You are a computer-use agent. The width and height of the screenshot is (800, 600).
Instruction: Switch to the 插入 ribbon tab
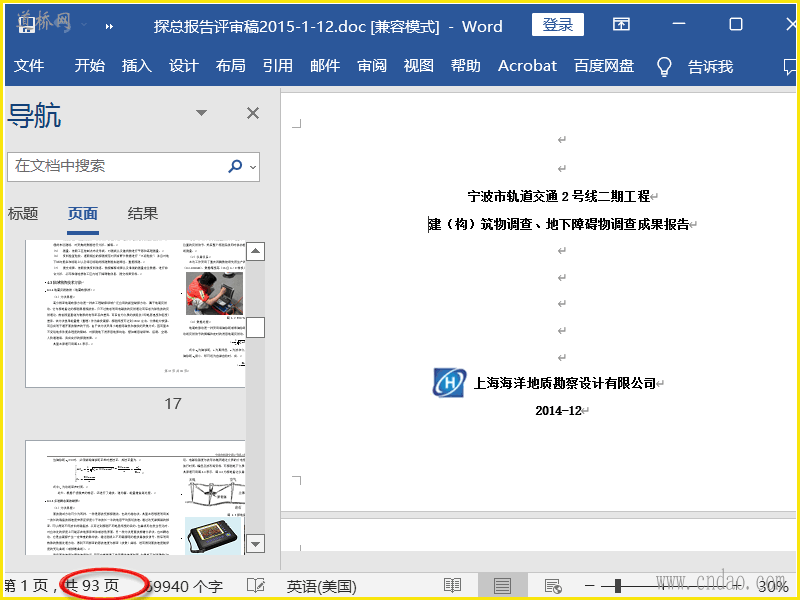137,66
